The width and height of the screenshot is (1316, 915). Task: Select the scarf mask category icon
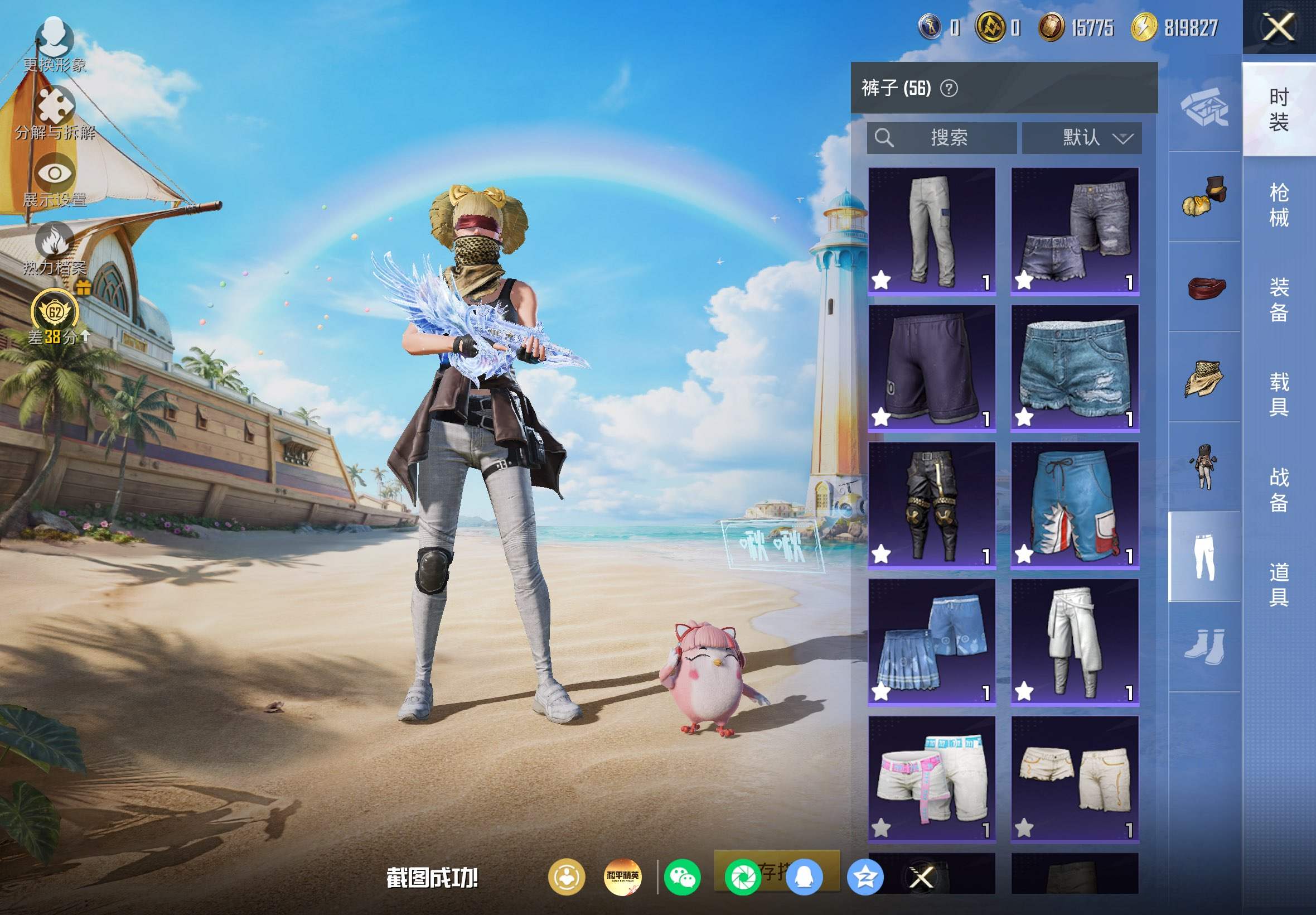point(1204,378)
